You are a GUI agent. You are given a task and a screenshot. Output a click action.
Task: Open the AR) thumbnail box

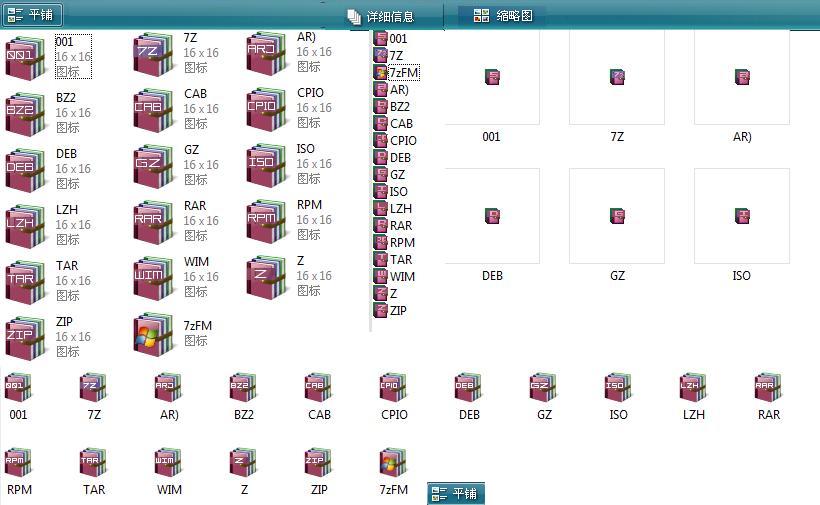coord(742,77)
